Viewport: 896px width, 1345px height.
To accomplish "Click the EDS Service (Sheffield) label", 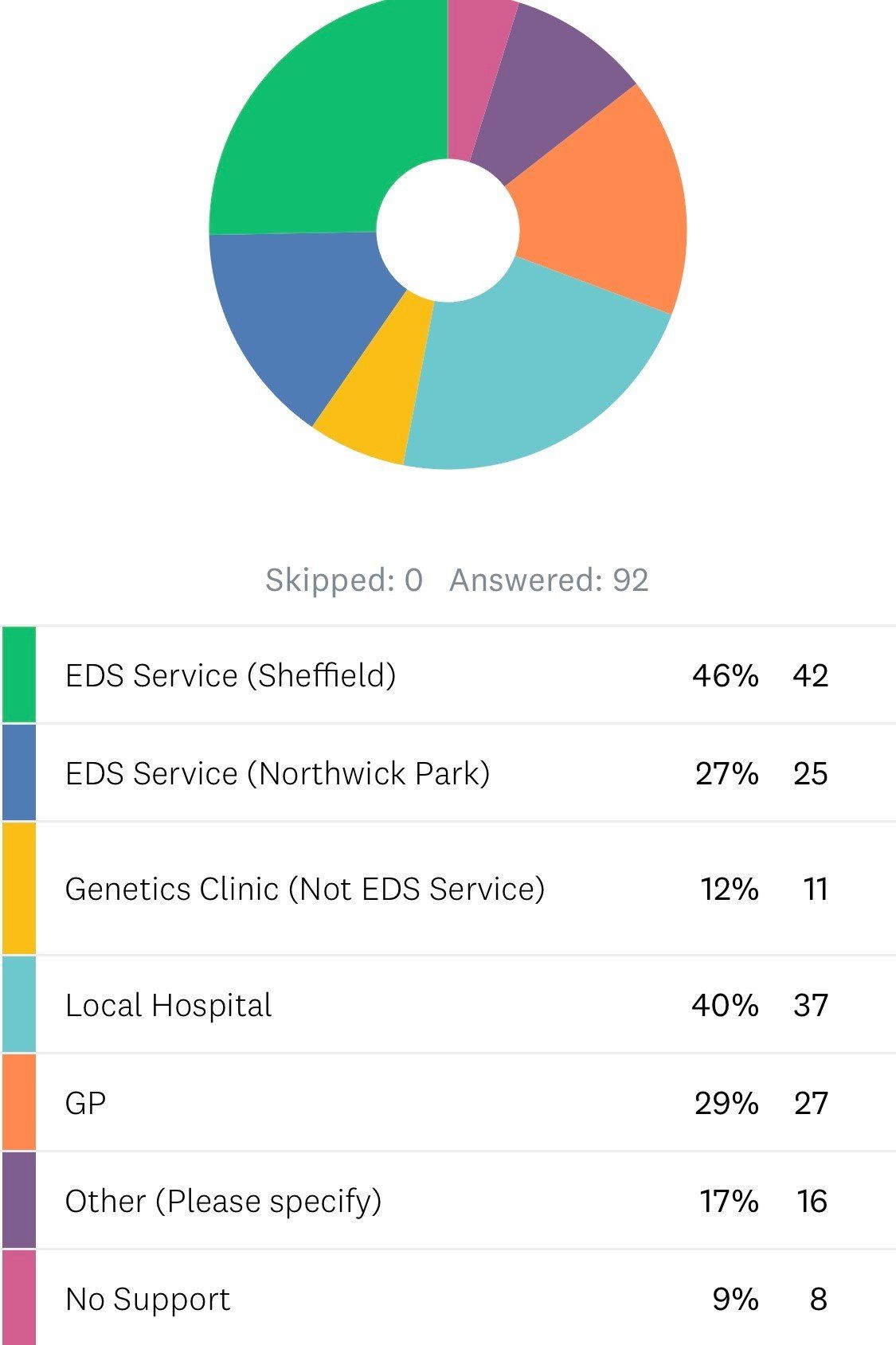I will tap(230, 675).
